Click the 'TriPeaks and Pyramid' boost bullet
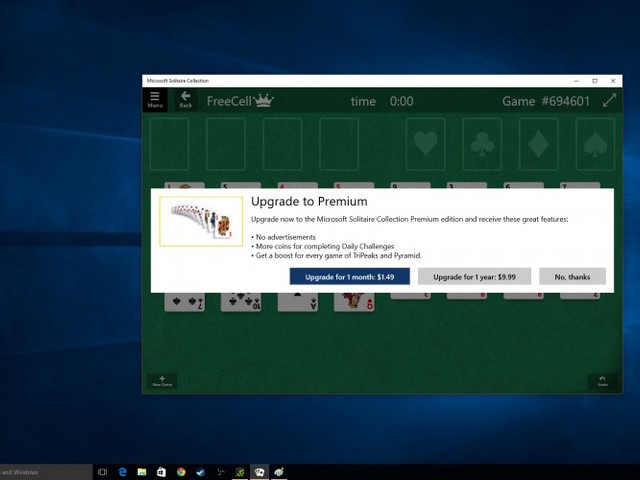Viewport: 640px width, 480px height. coord(338,256)
